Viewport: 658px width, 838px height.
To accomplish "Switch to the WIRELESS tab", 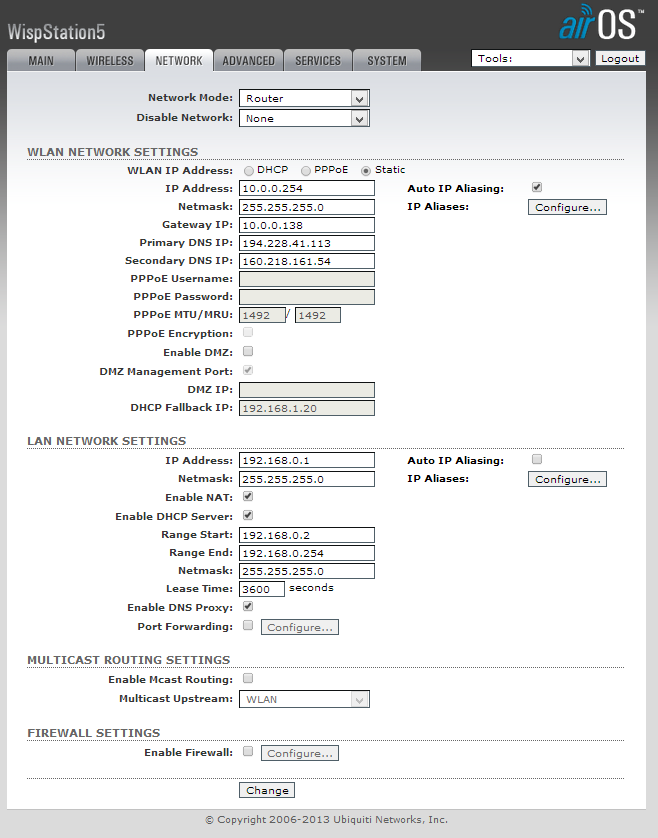I will [110, 60].
